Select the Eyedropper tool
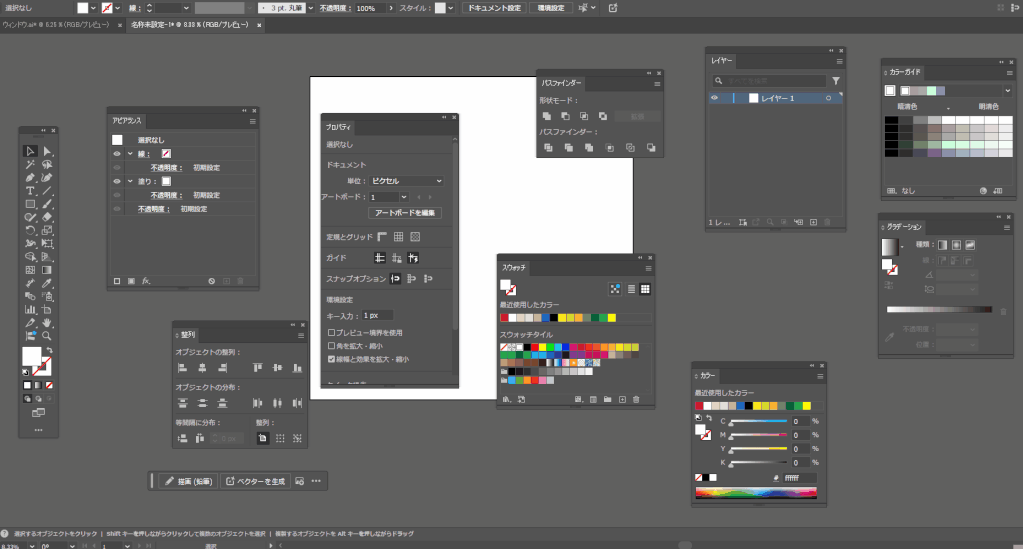1023x549 pixels. [47, 283]
